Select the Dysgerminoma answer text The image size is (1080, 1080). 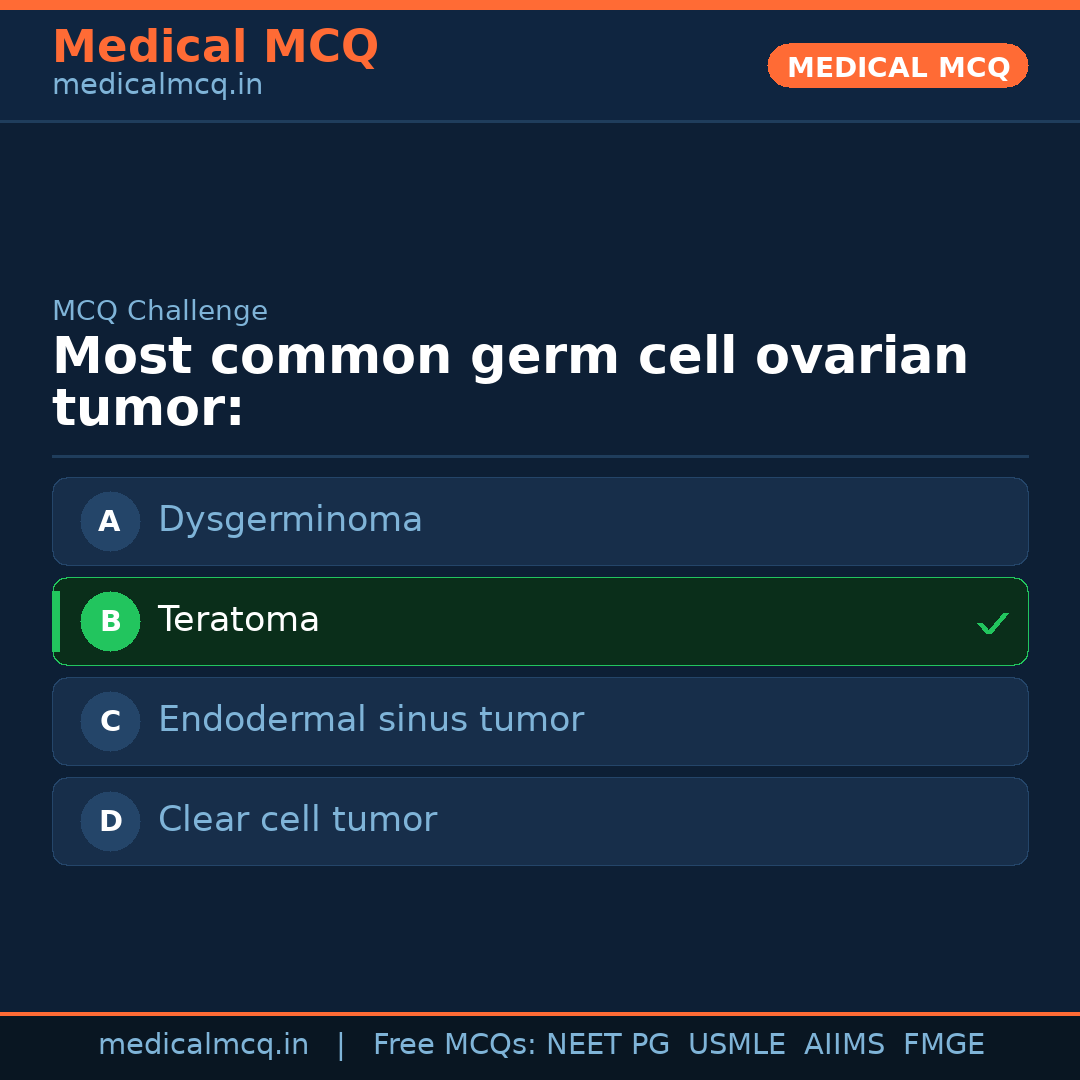tap(290, 520)
